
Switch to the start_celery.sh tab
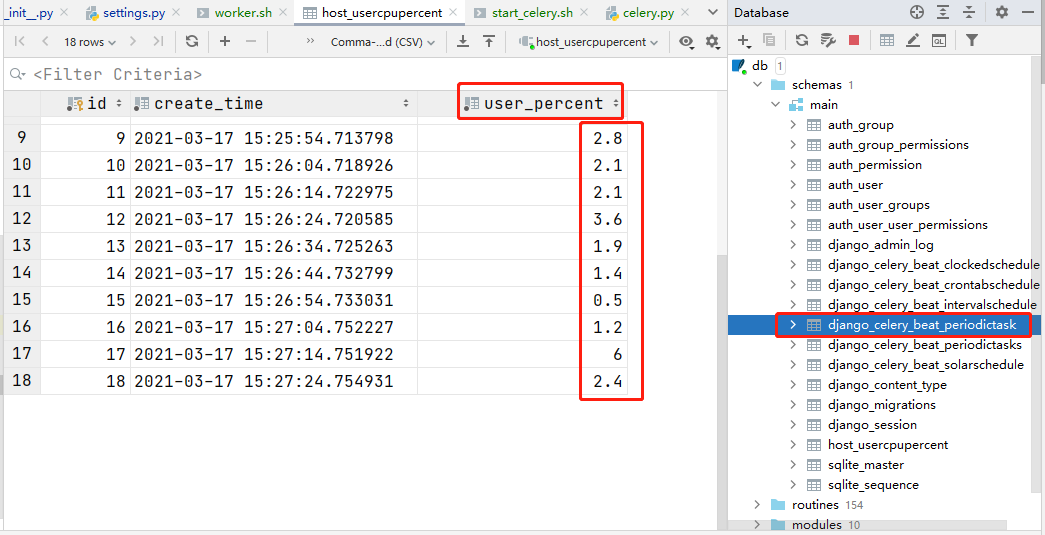point(532,13)
